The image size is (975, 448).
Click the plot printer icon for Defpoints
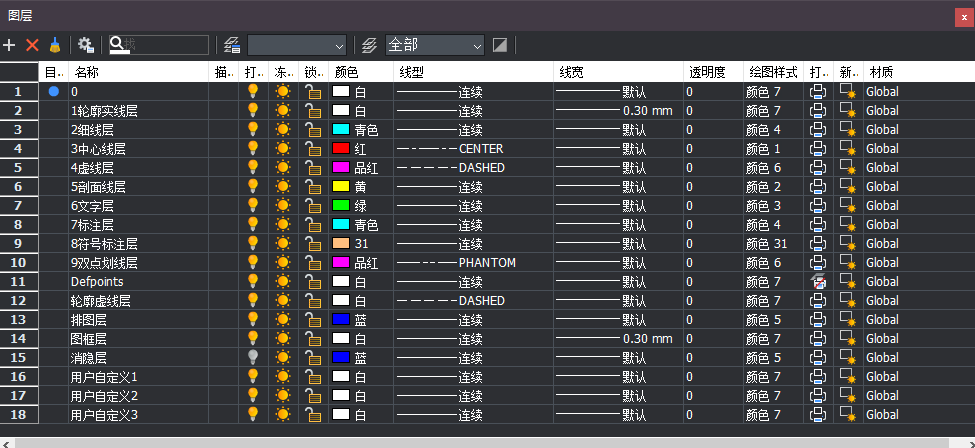point(818,282)
